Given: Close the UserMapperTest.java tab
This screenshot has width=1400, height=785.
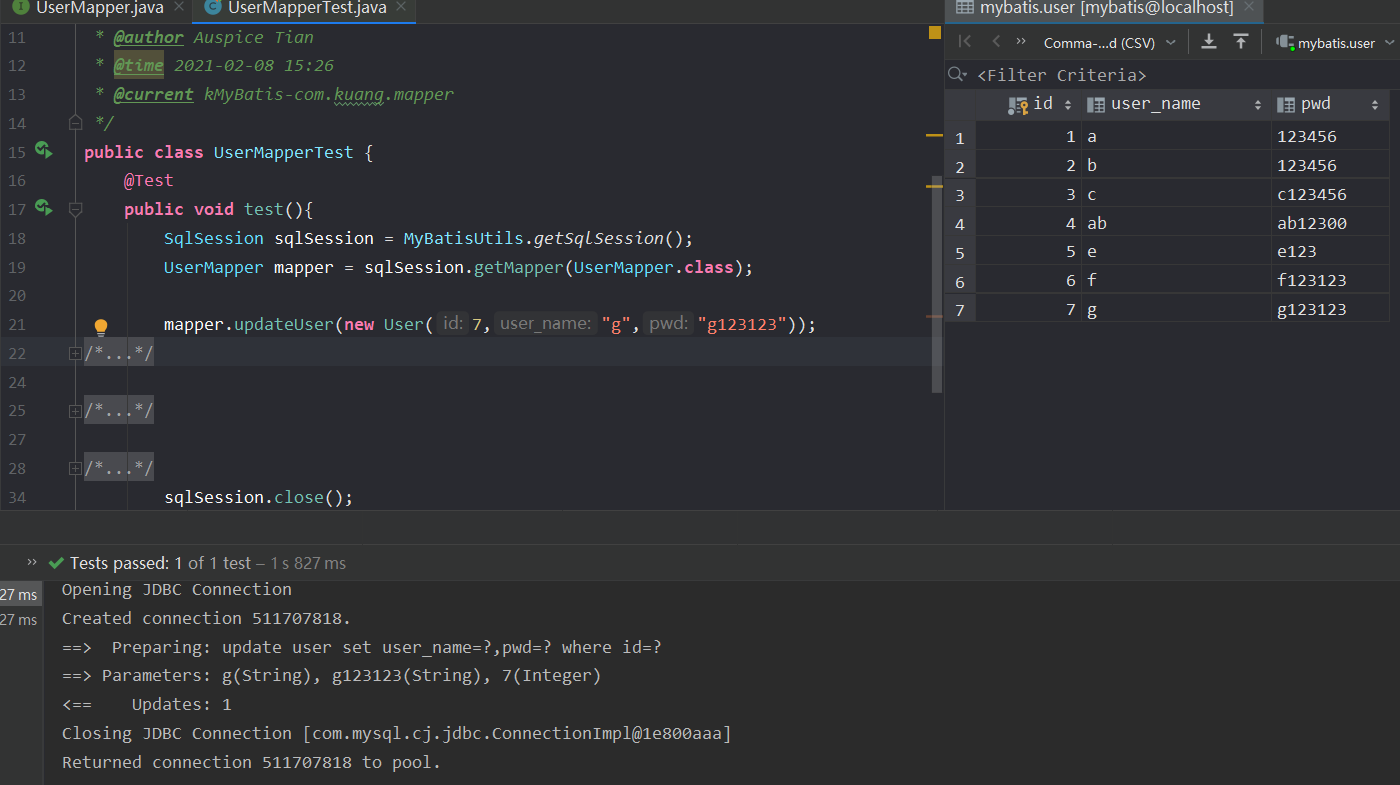Looking at the screenshot, I should click(401, 8).
